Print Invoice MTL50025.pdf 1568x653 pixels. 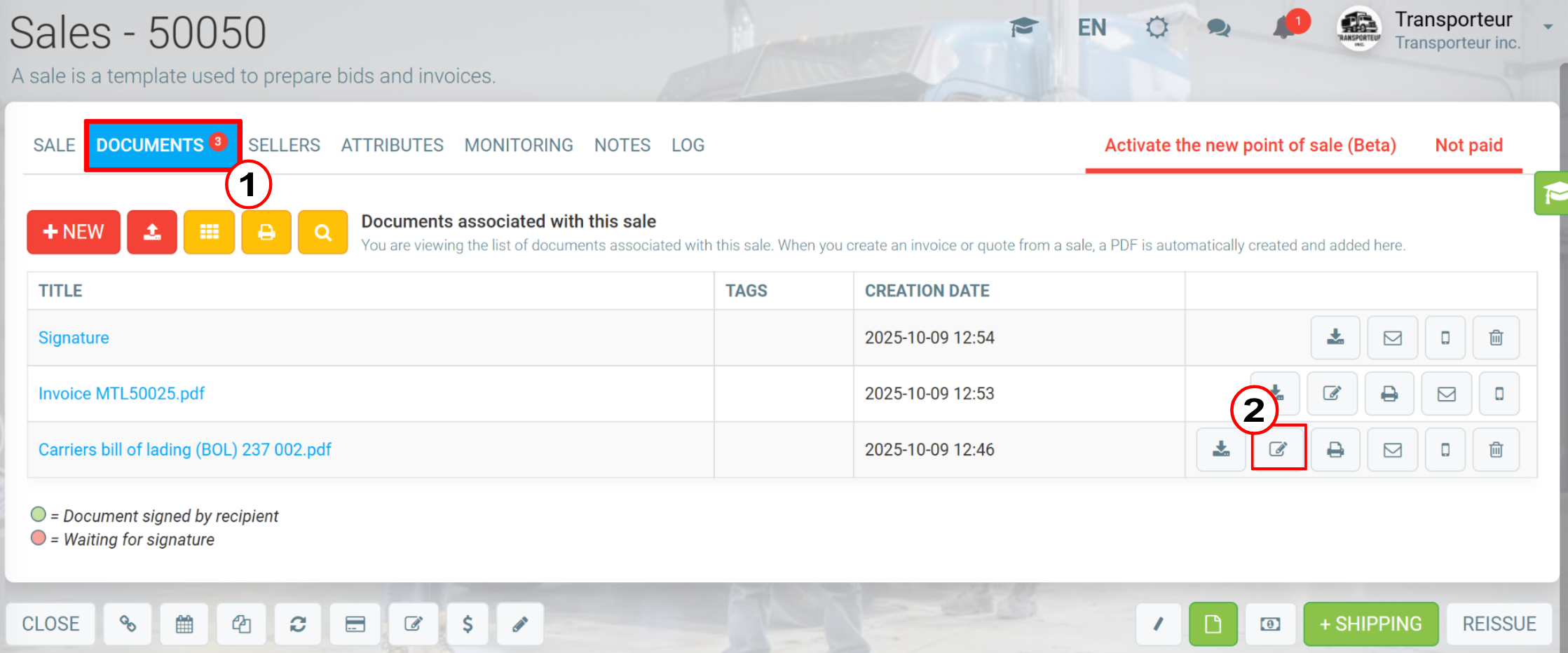(x=1389, y=394)
